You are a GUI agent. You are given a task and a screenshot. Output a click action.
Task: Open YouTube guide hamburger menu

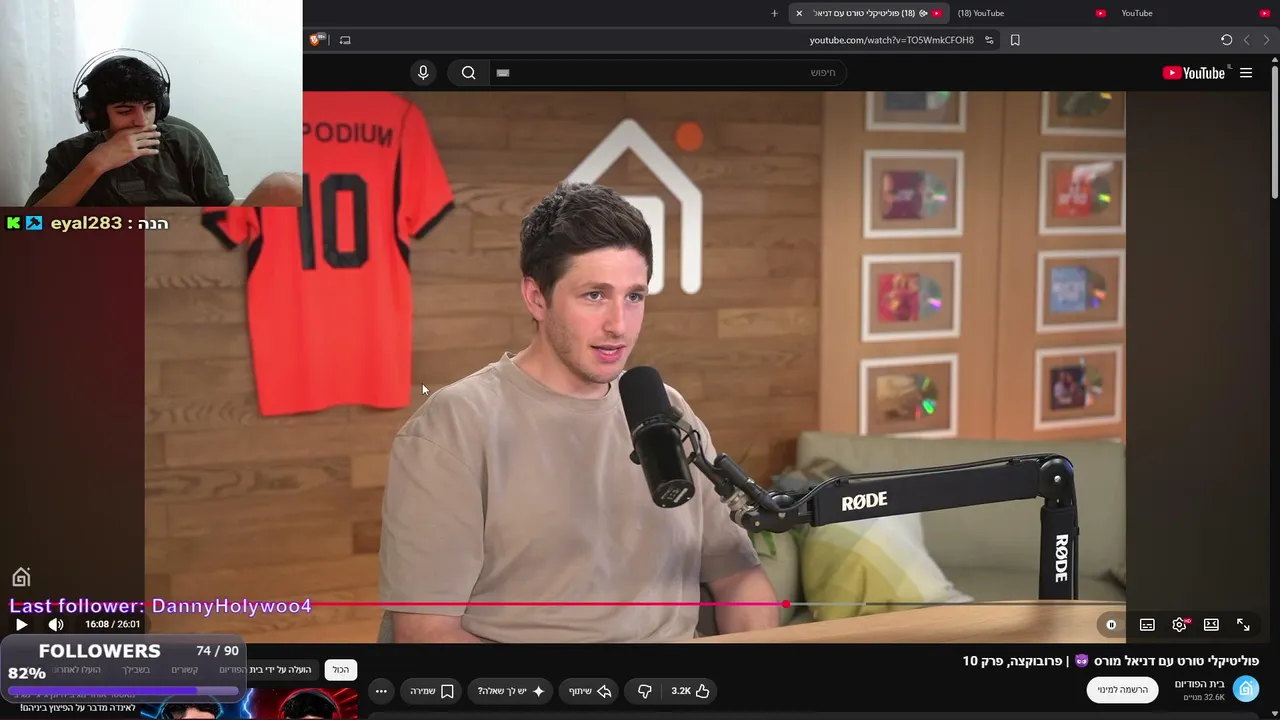click(1246, 73)
